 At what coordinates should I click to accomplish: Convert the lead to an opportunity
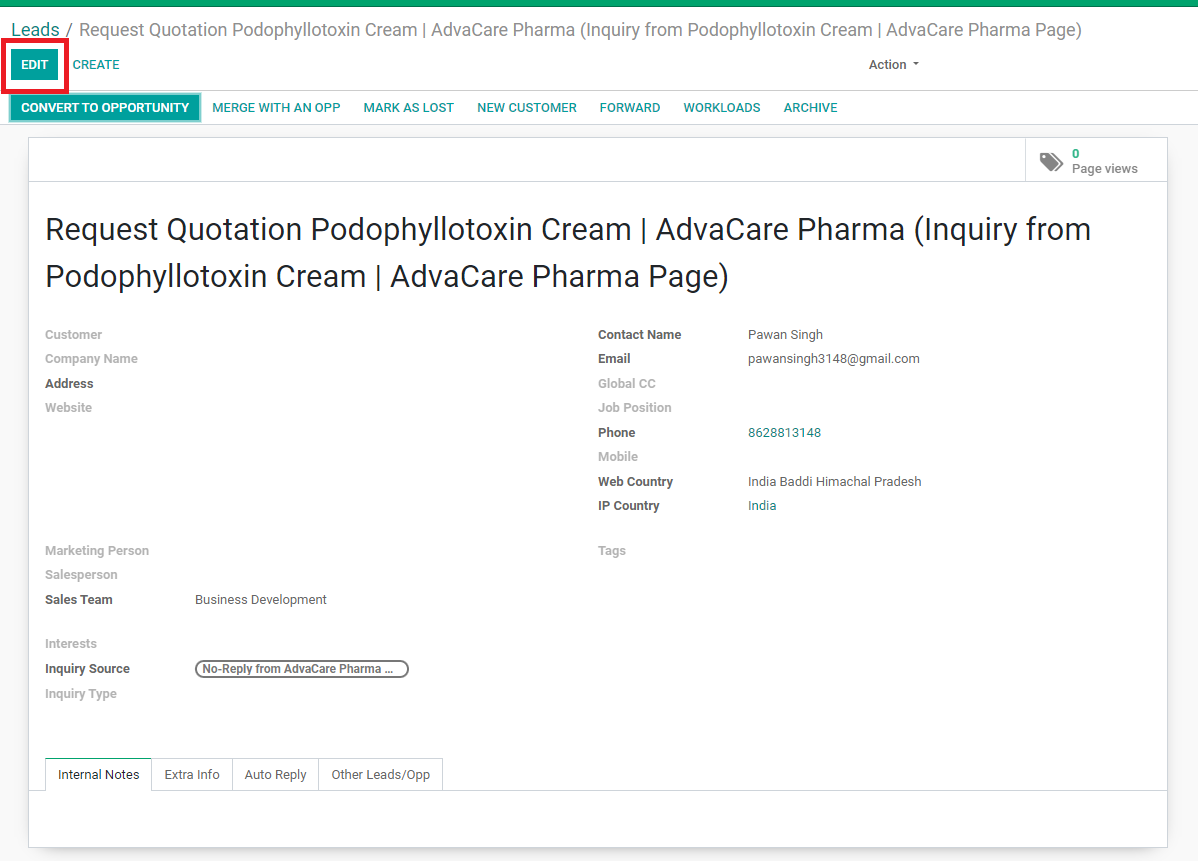[105, 108]
